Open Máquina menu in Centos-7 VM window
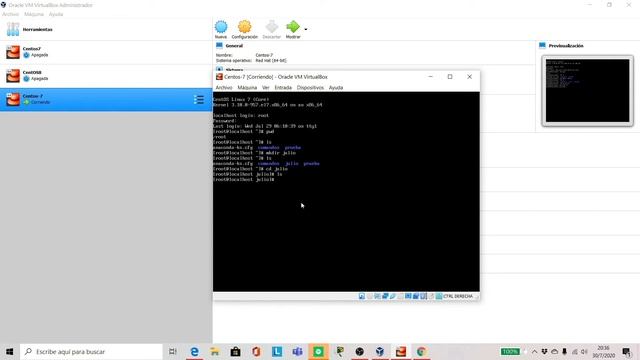This screenshot has height=360, width=640. [x=247, y=88]
